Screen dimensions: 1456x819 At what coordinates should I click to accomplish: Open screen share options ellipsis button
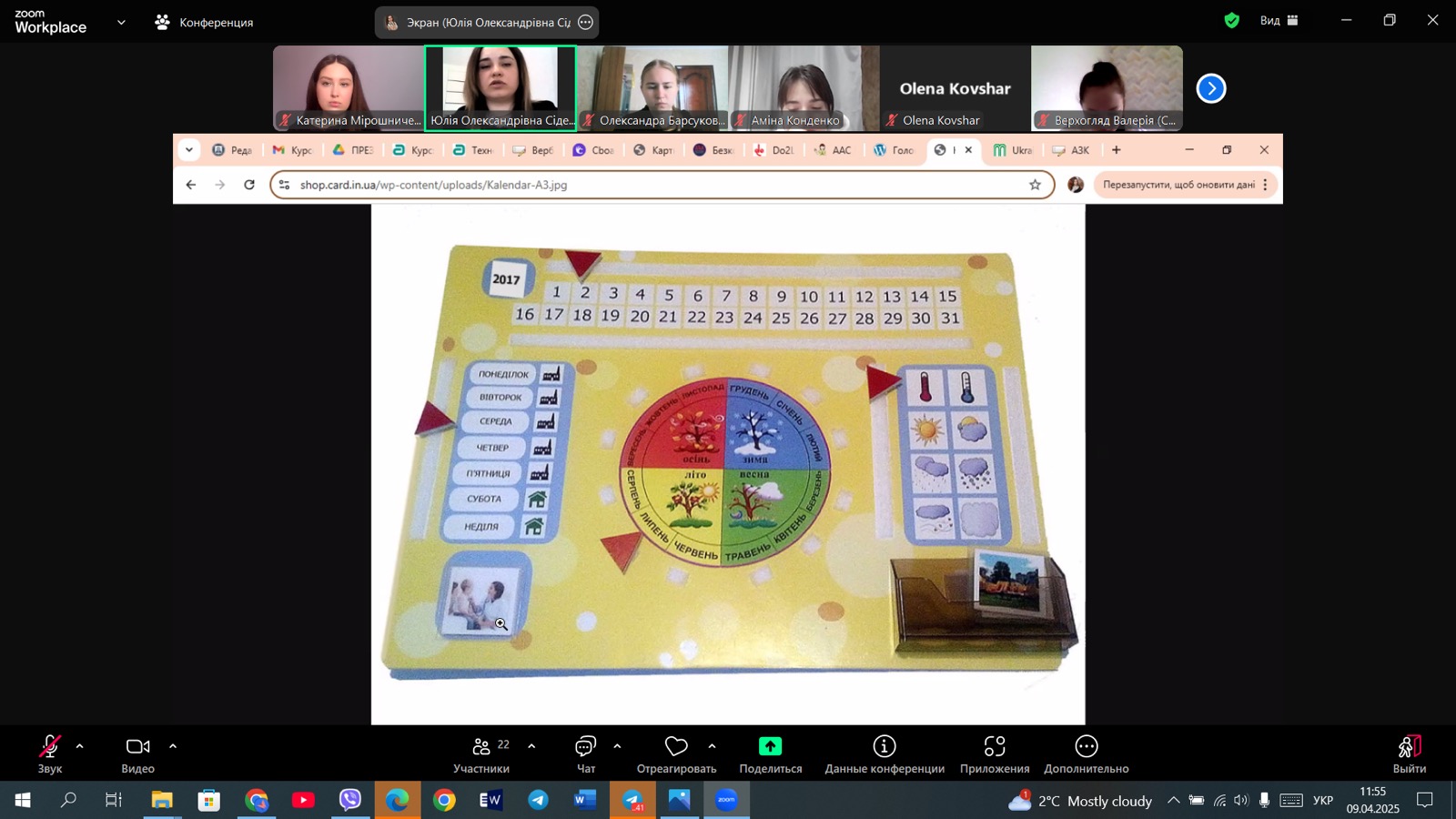tap(586, 23)
